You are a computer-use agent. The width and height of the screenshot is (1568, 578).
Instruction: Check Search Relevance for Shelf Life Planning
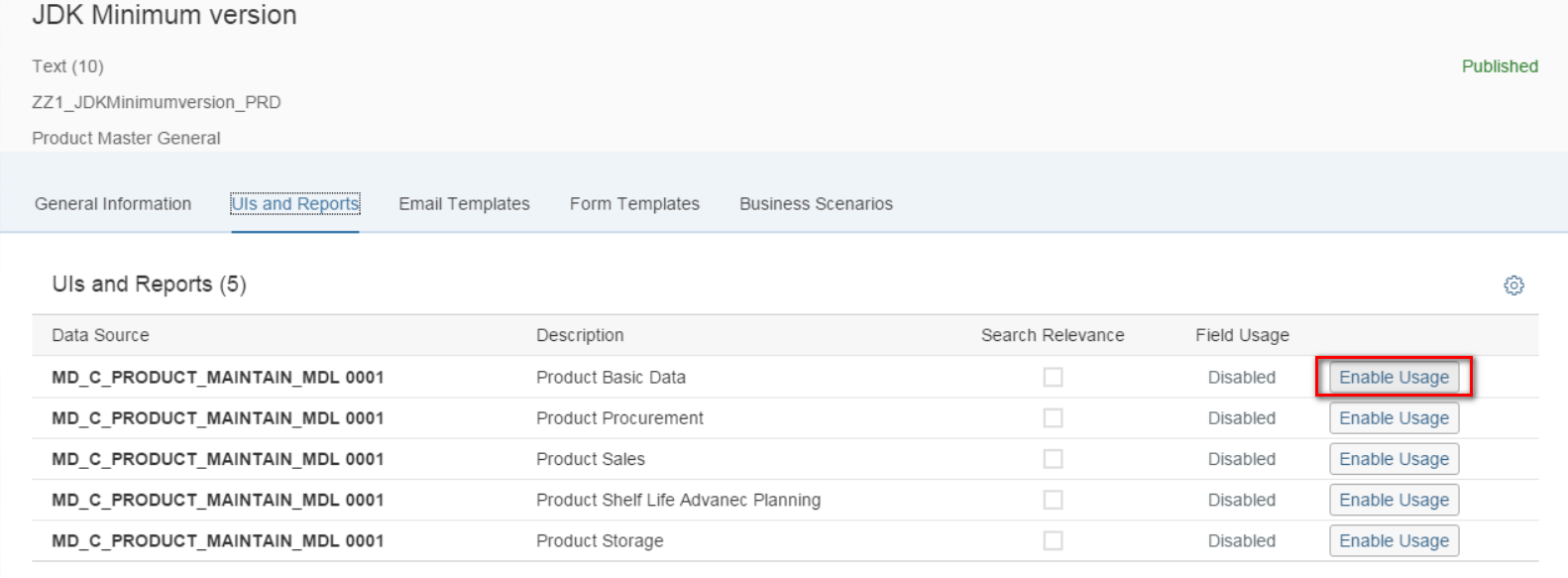(x=1053, y=500)
